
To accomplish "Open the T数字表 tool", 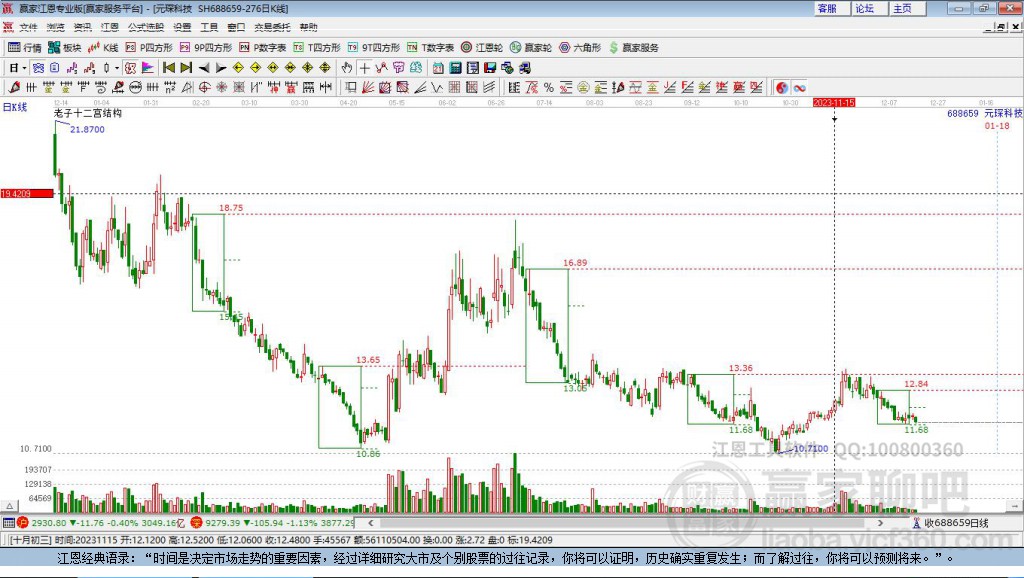I will (x=430, y=48).
